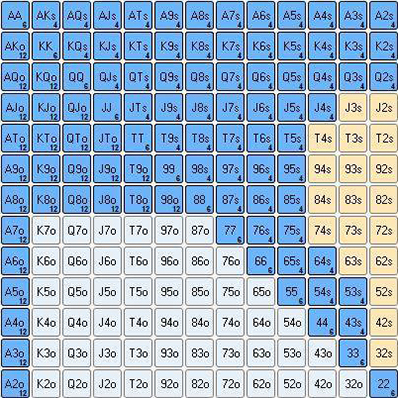Toggle the 98o offsuit cell
This screenshot has width=399, height=398.
[x=169, y=200]
